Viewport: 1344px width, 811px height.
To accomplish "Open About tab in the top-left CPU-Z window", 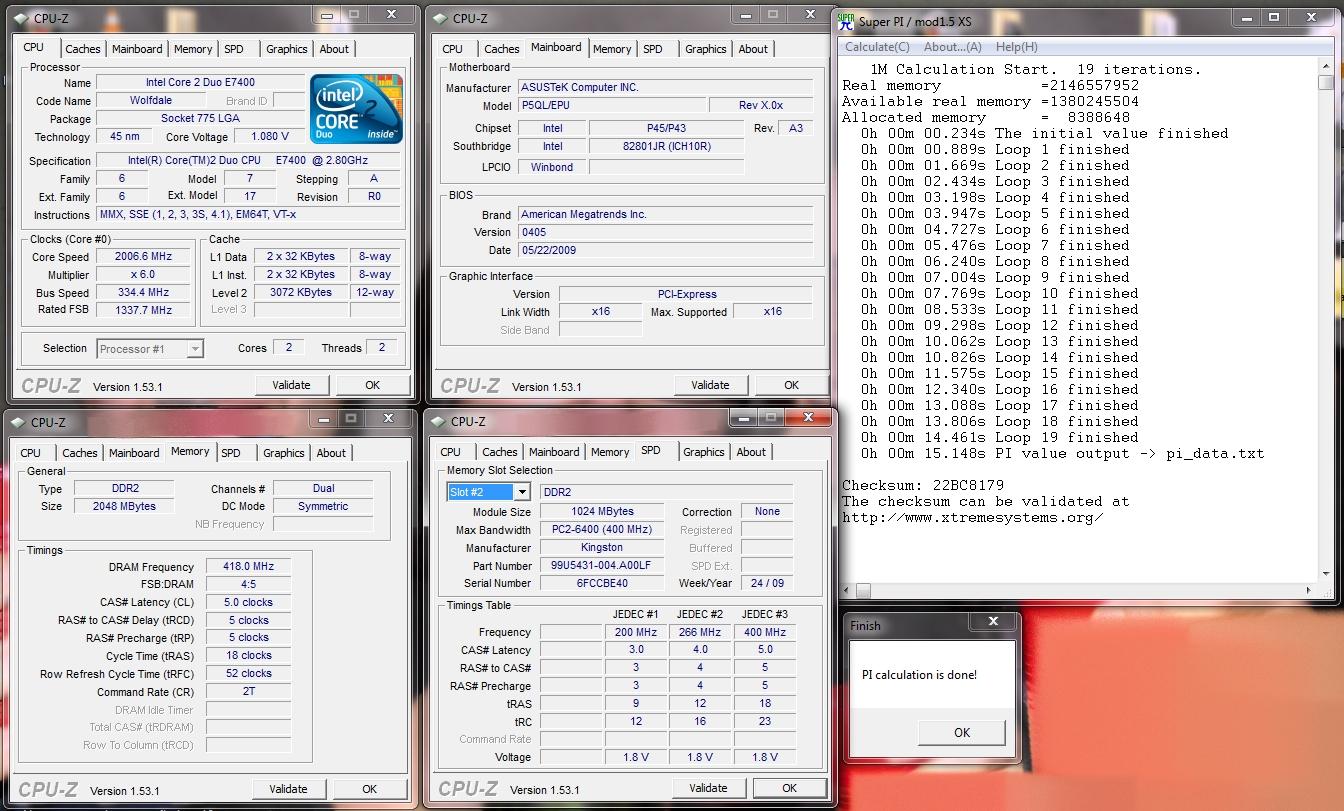I will coord(334,49).
